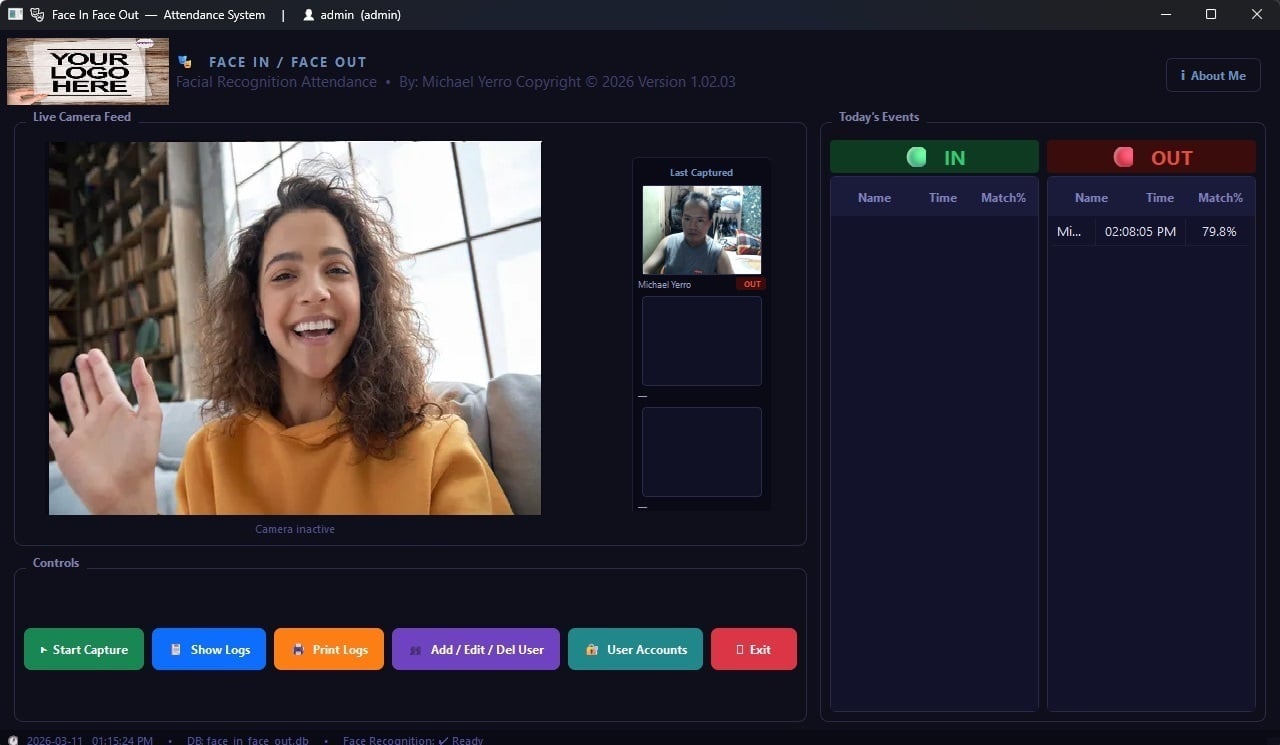Screen dimensions: 1280x745
Task: Click the Print Logs button
Action: pos(329,649)
